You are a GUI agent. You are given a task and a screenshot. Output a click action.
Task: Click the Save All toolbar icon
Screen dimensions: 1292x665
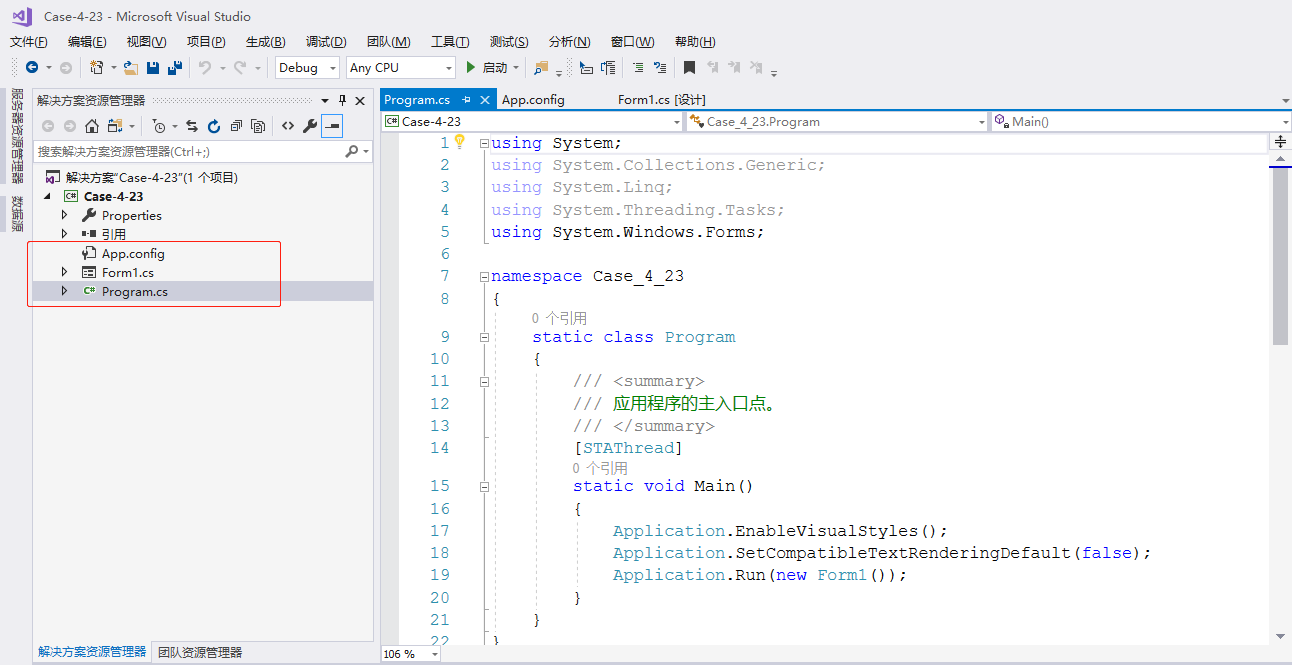[175, 68]
